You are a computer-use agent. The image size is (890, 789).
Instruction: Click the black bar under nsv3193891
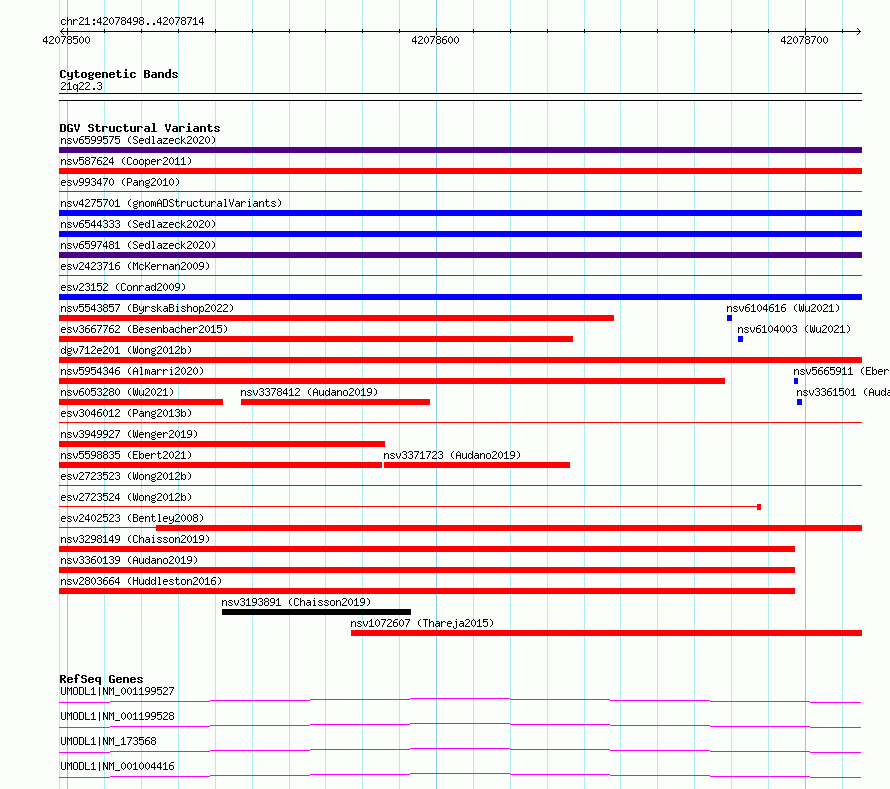pyautogui.click(x=316, y=612)
